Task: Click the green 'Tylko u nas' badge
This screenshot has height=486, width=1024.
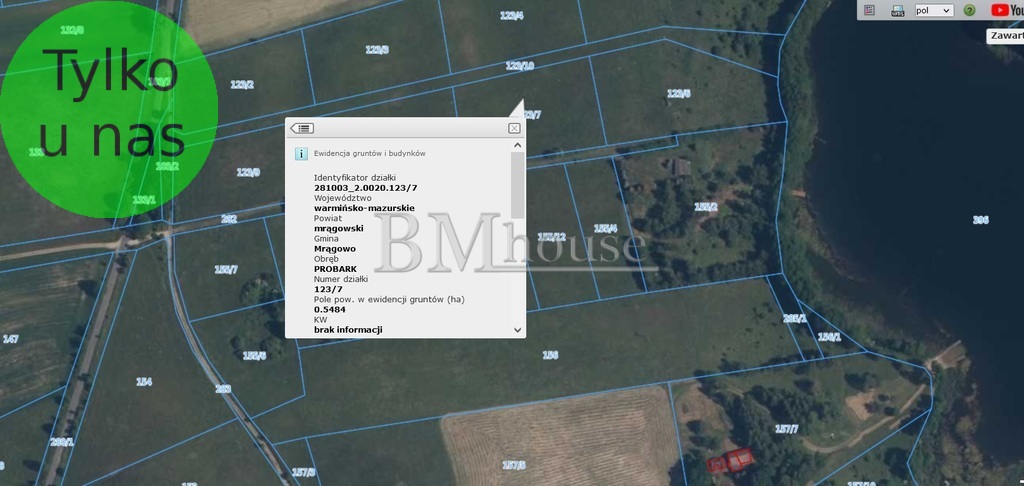Action: [108, 108]
